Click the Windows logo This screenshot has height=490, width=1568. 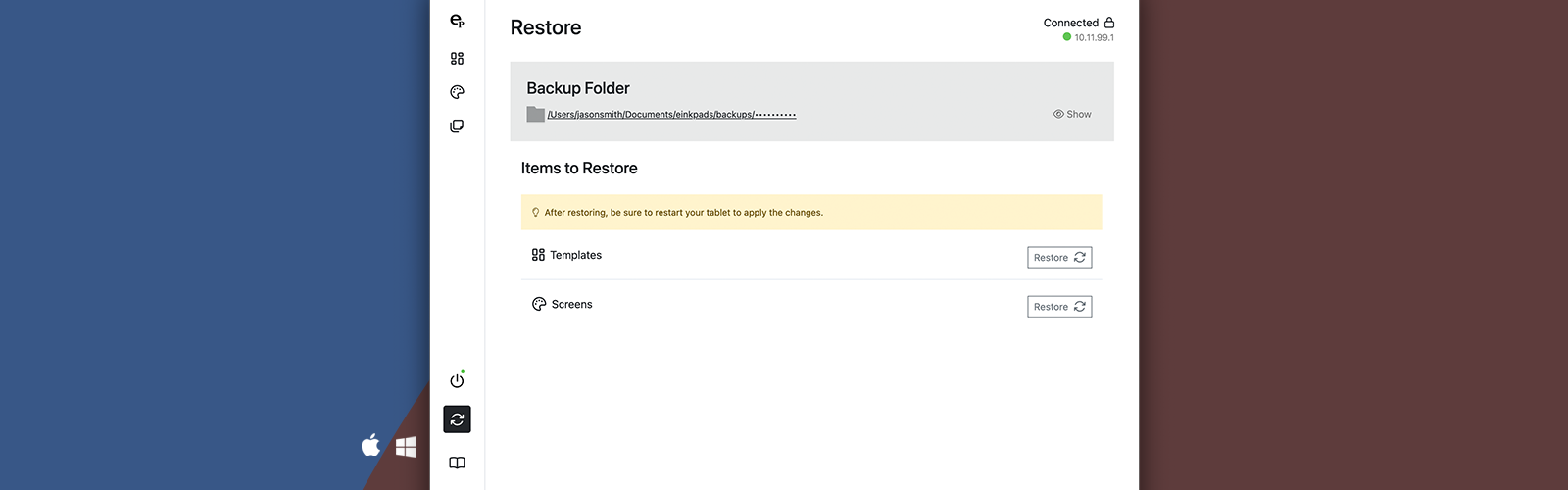coord(407,447)
